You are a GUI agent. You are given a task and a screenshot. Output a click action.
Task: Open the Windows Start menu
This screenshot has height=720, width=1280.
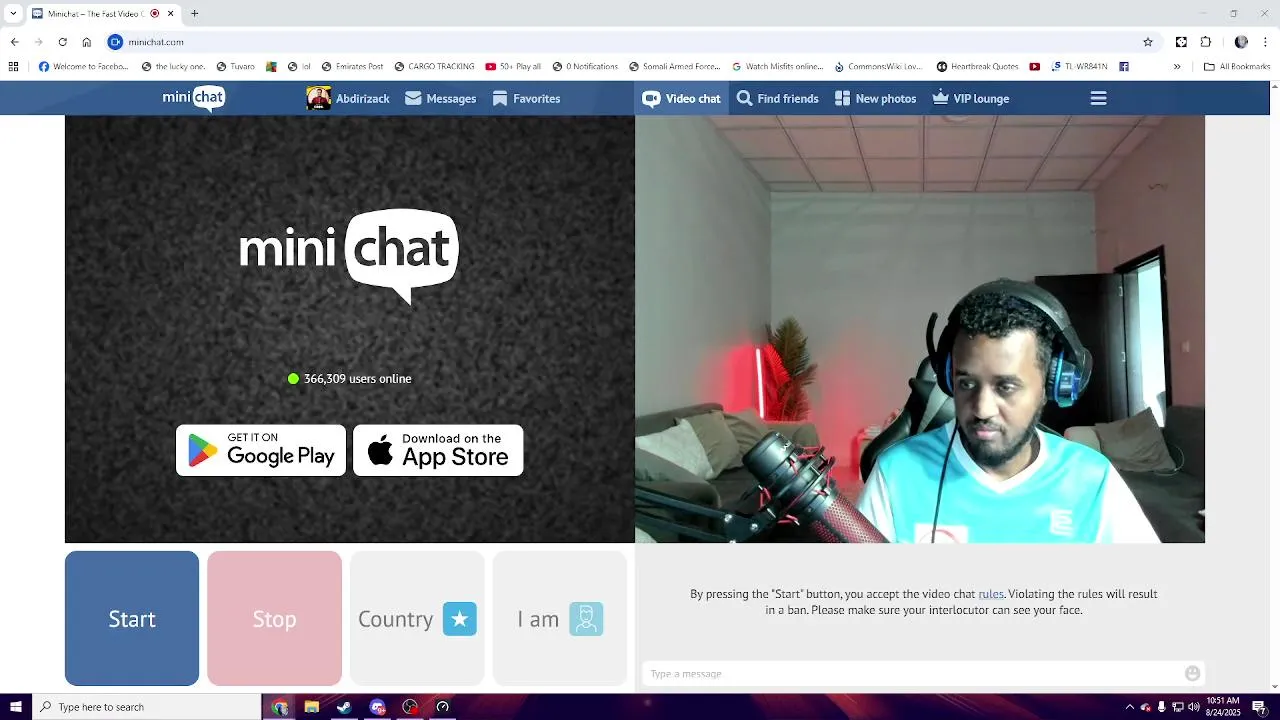(15, 707)
